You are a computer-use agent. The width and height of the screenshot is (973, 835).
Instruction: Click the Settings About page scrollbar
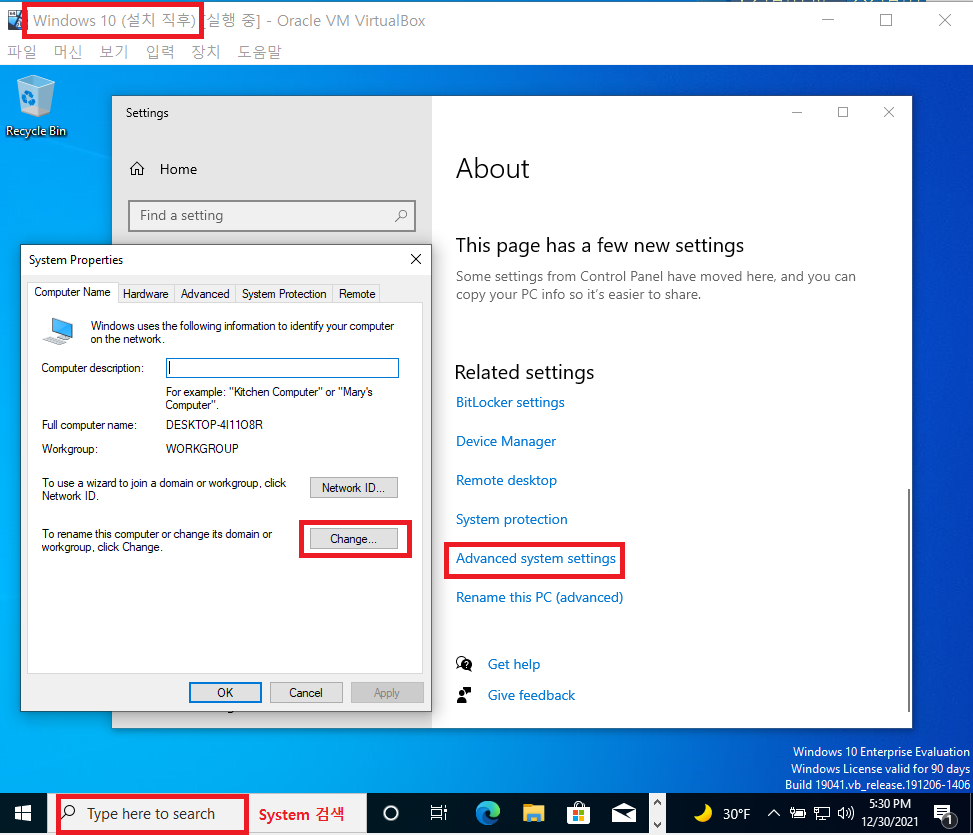coord(909,599)
